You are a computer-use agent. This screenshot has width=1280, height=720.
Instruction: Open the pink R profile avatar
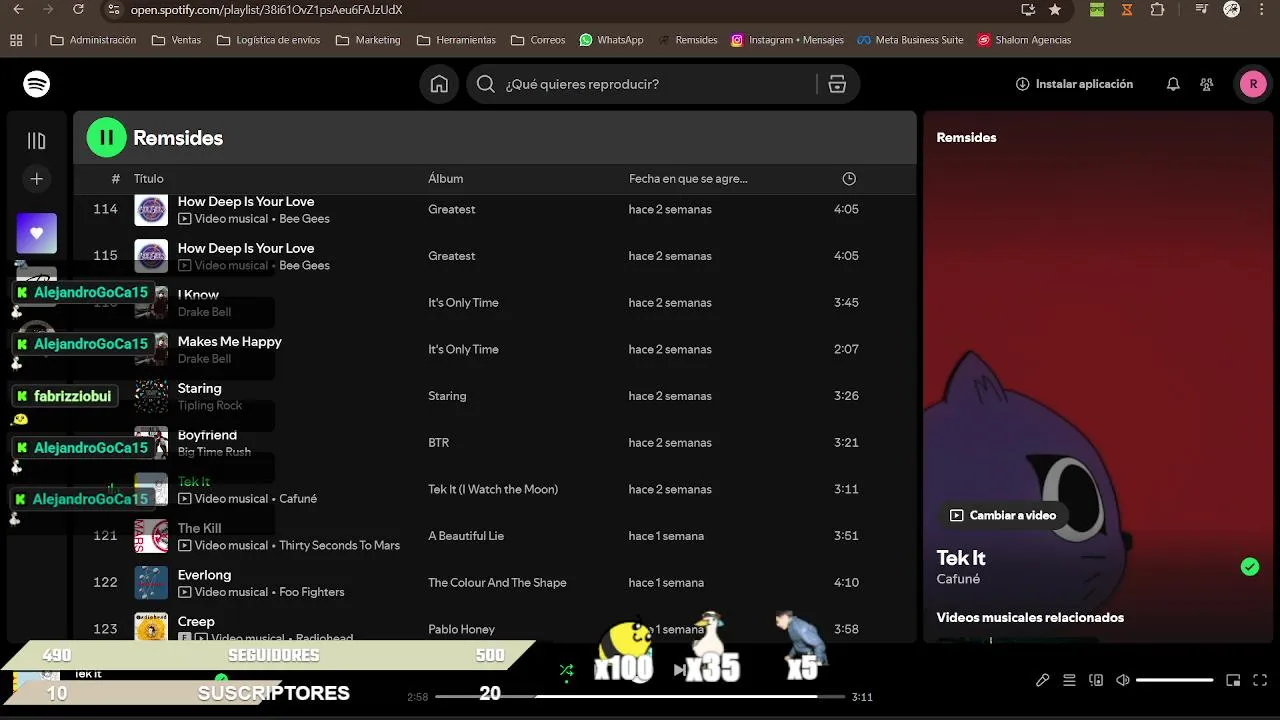point(1253,84)
